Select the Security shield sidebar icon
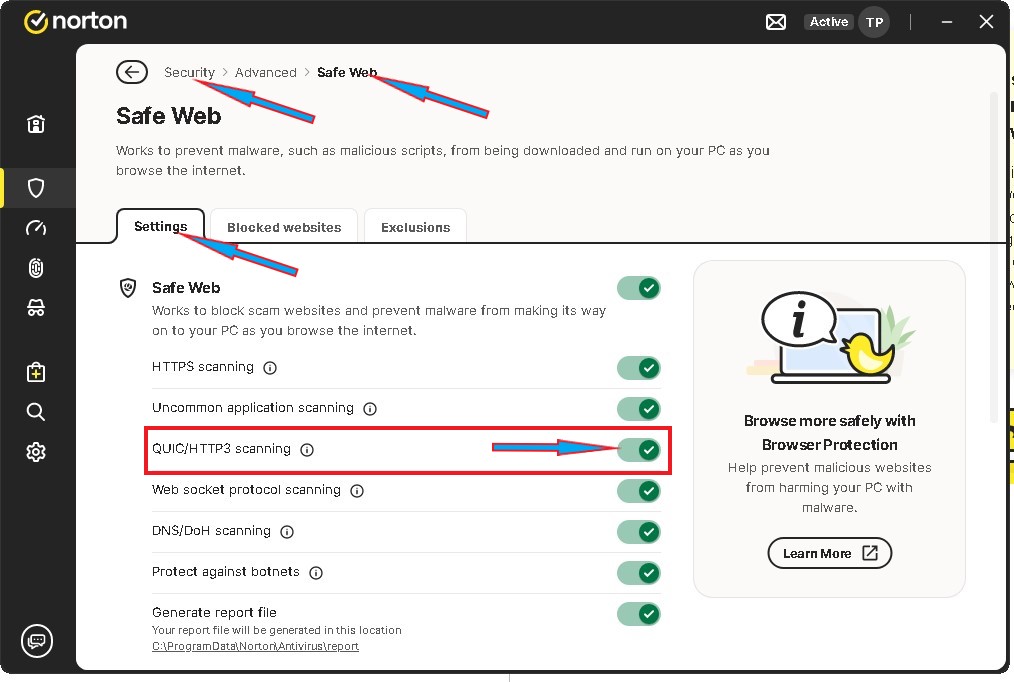Screen dimensions: 1014x682 (x=36, y=187)
